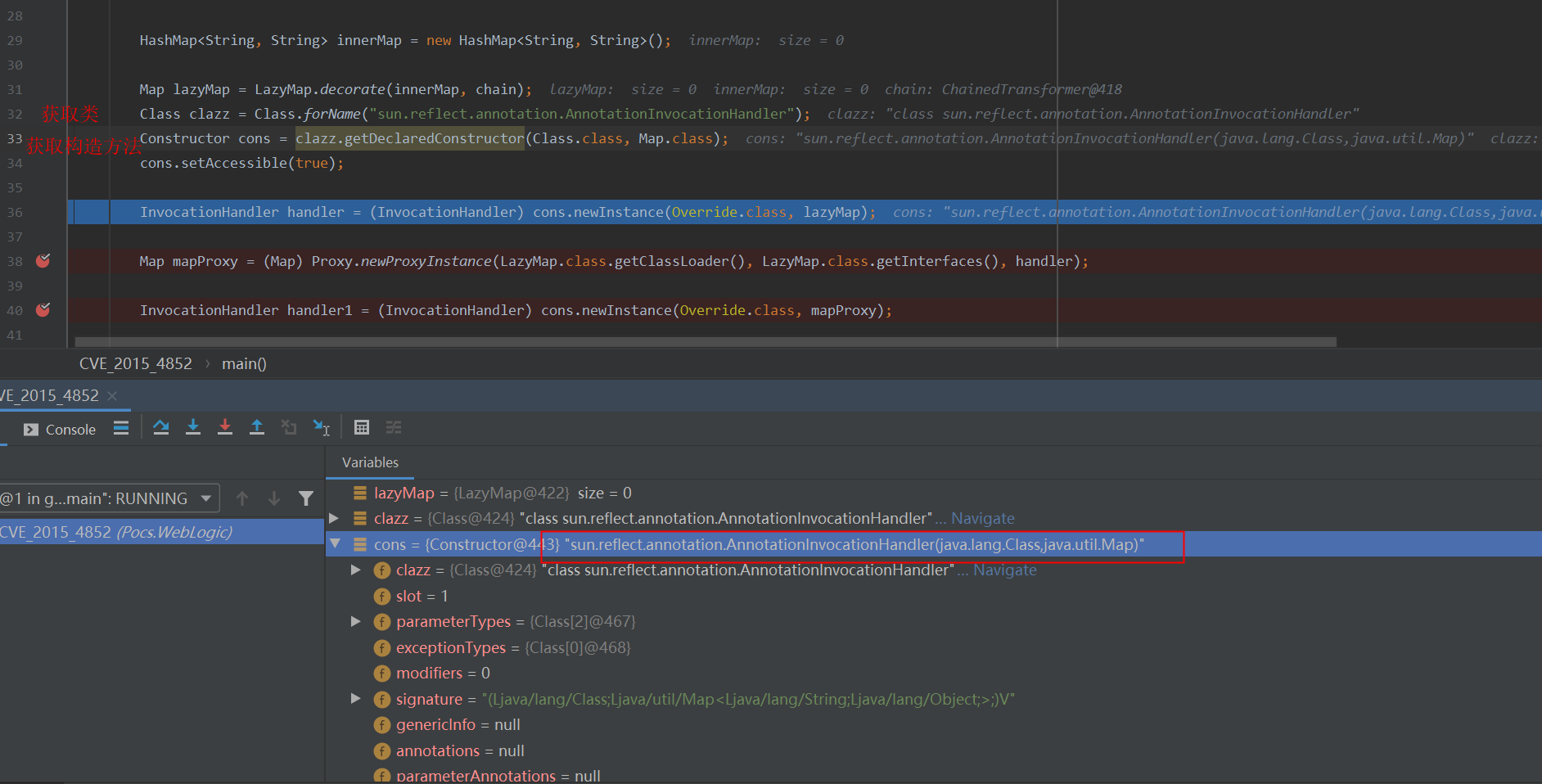Click Navigate link on top-level clazz row

(983, 518)
